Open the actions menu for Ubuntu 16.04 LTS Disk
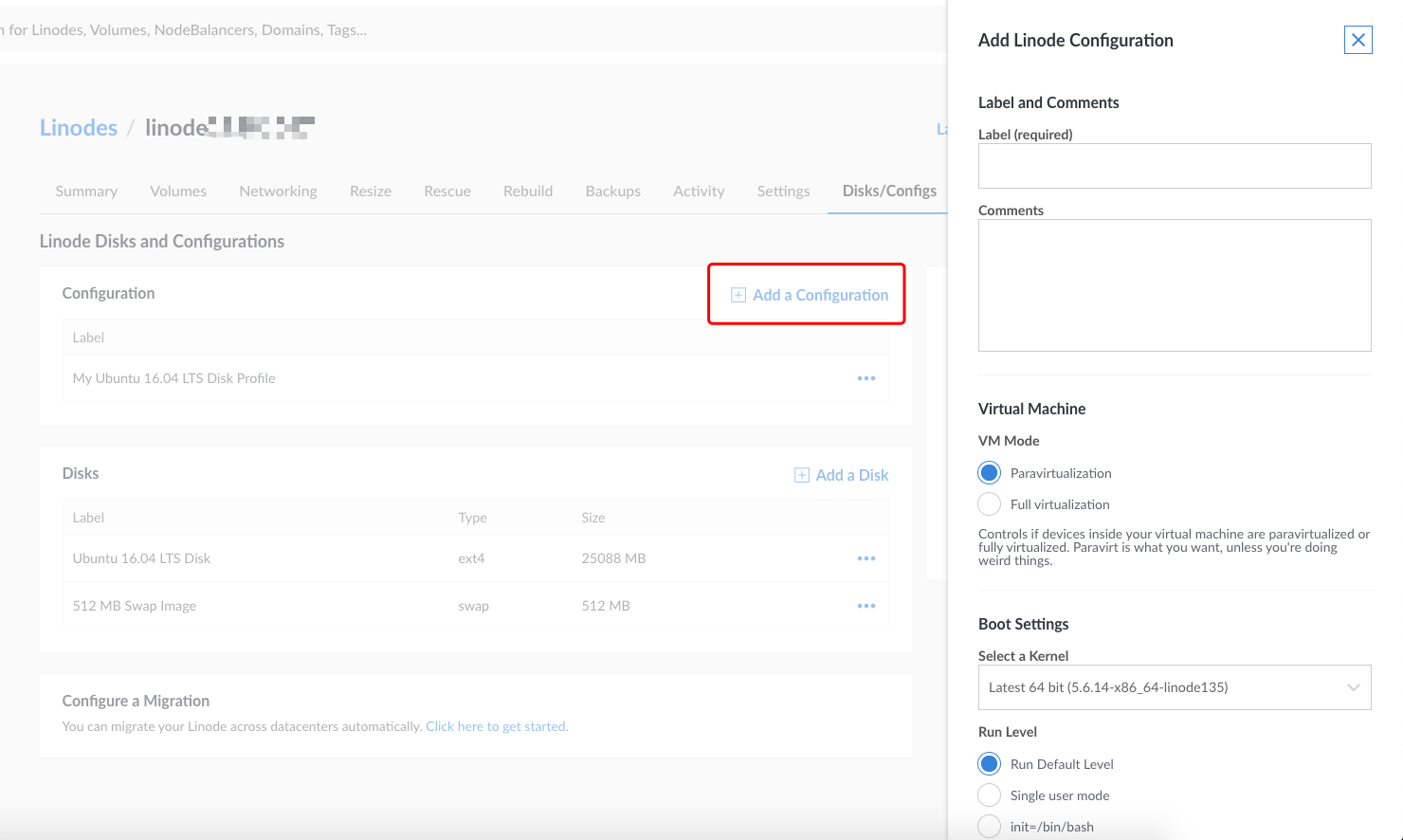1403x840 pixels. 865,557
